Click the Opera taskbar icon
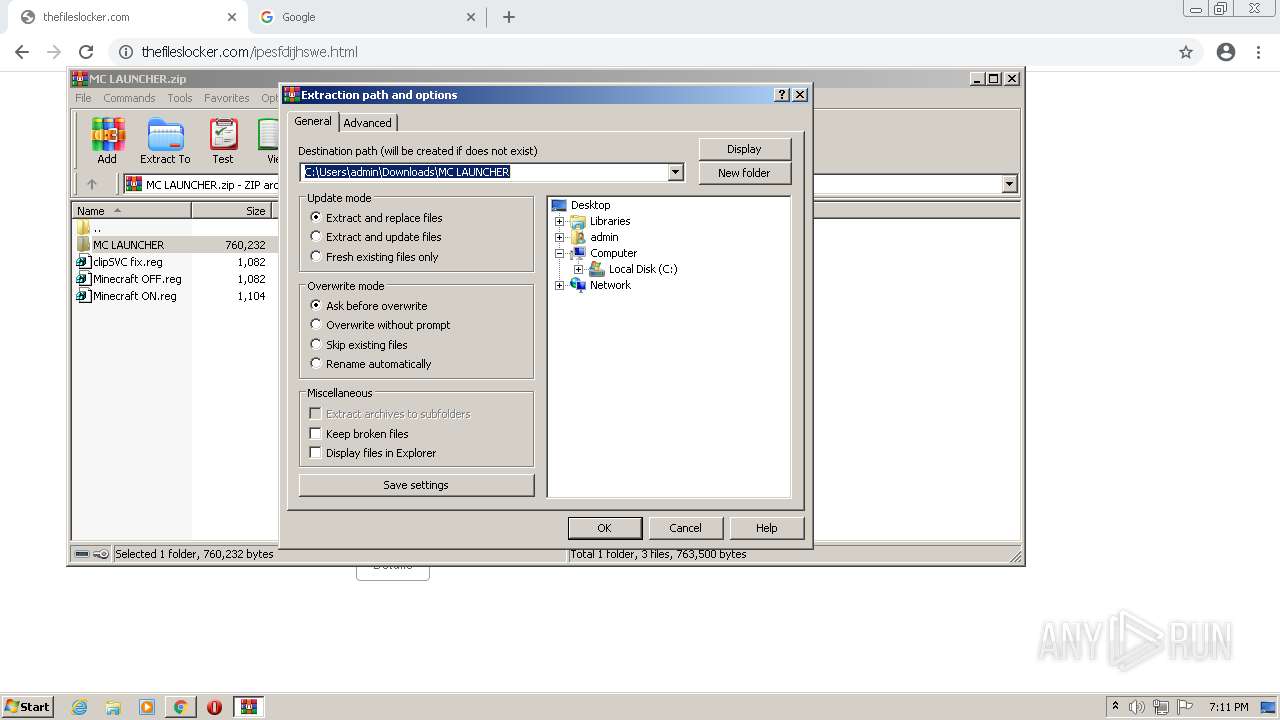Image resolution: width=1280 pixels, height=720 pixels. 214,707
